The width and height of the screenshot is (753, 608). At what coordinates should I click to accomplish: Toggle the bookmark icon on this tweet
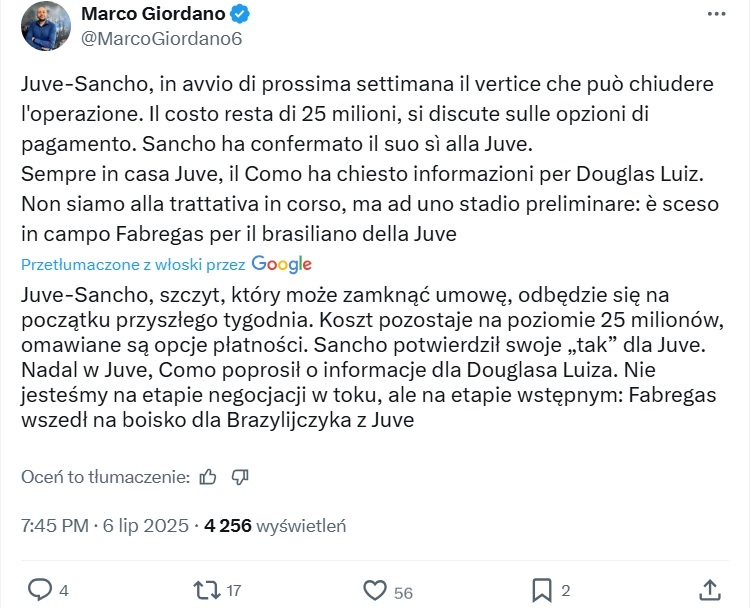(x=541, y=590)
